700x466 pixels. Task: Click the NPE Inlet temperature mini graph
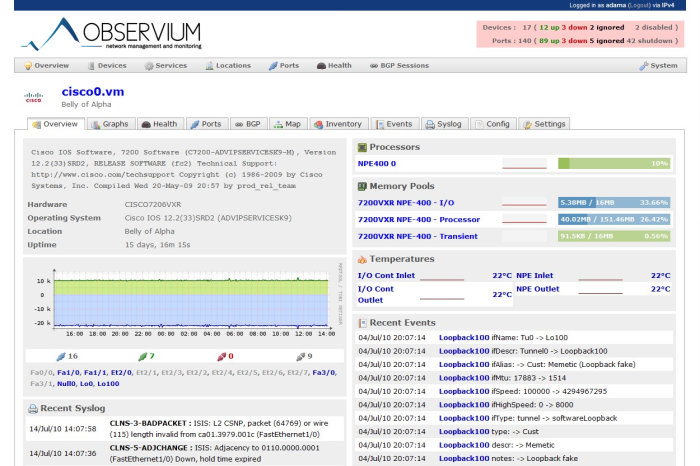tap(600, 276)
